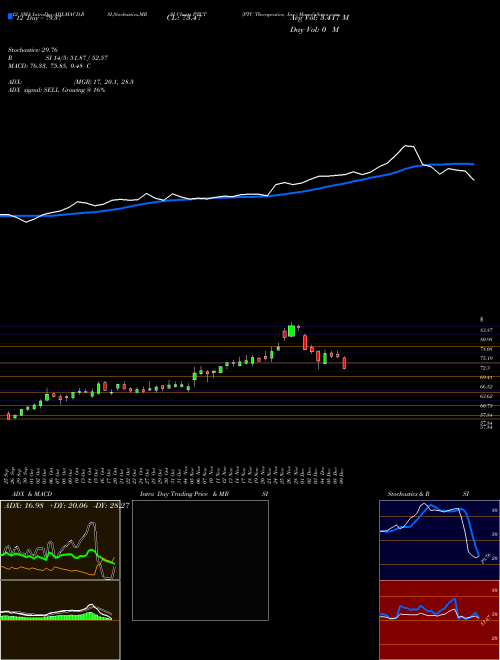Screen dimensions: 500x660
Task: Click the 66.52 price axis label
Action: click(x=486, y=386)
